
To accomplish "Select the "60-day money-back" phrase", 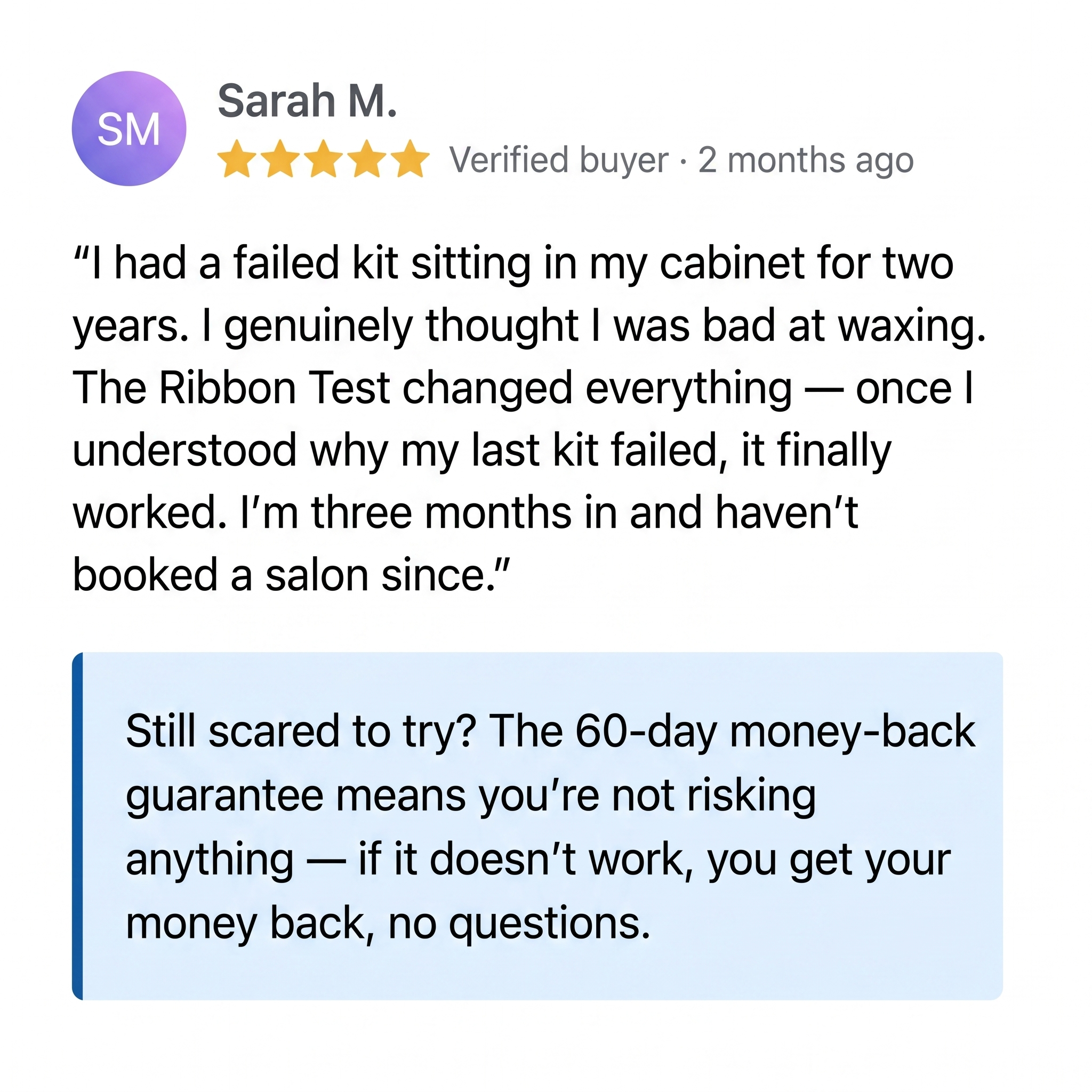I will click(x=775, y=732).
